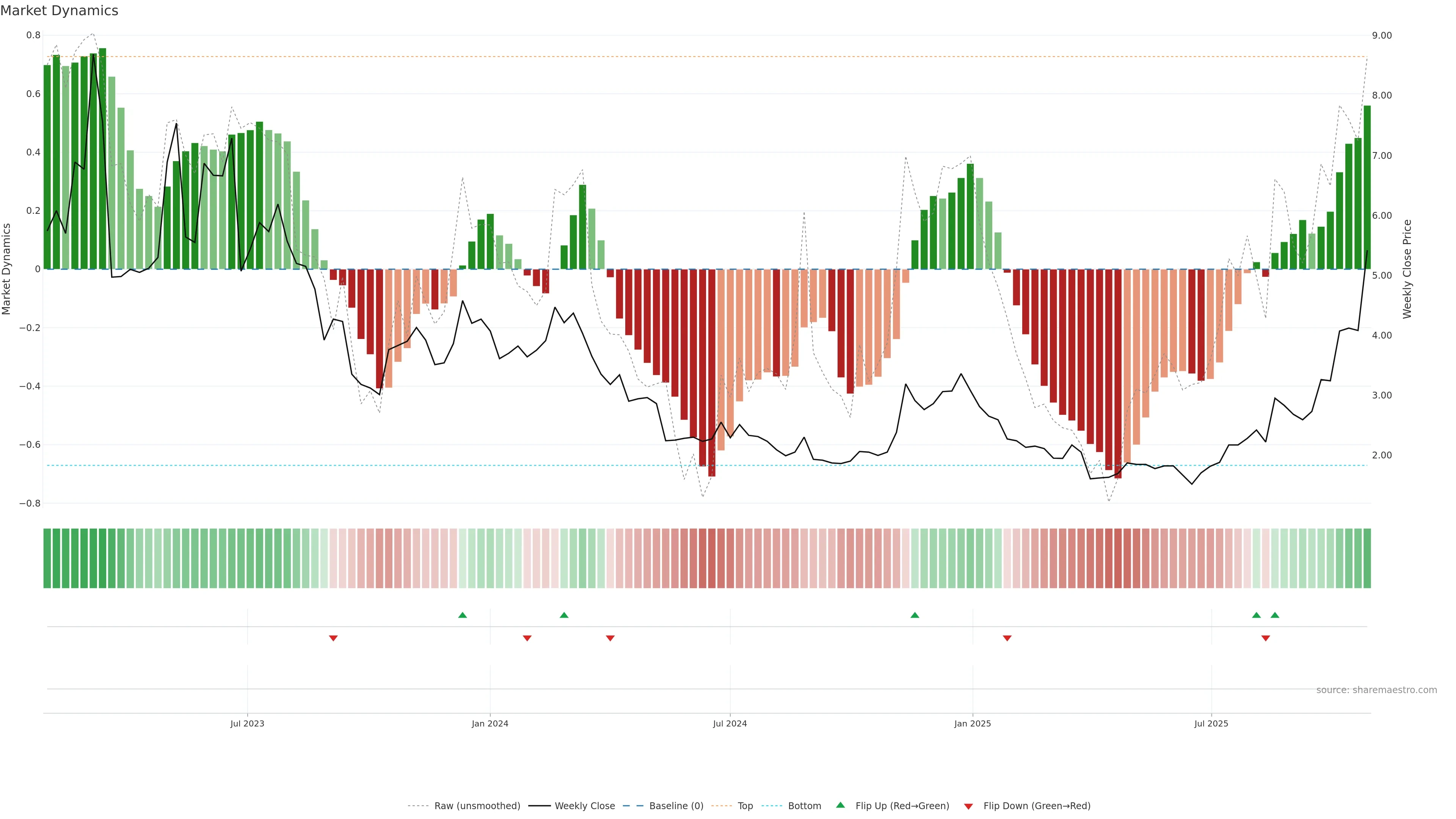Click the red Flip Down legend triangle
Image resolution: width=1456 pixels, height=819 pixels.
coord(968,806)
